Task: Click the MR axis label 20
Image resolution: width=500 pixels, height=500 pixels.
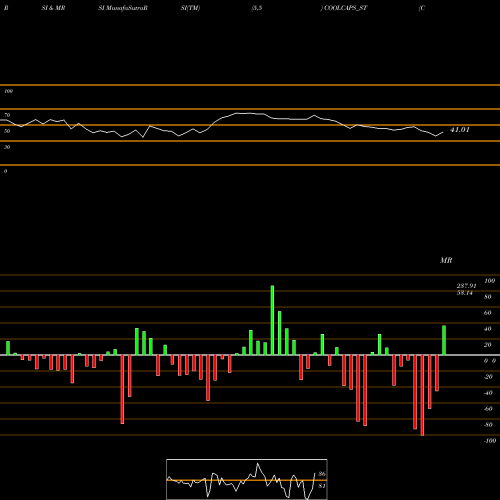Action: tap(488, 345)
